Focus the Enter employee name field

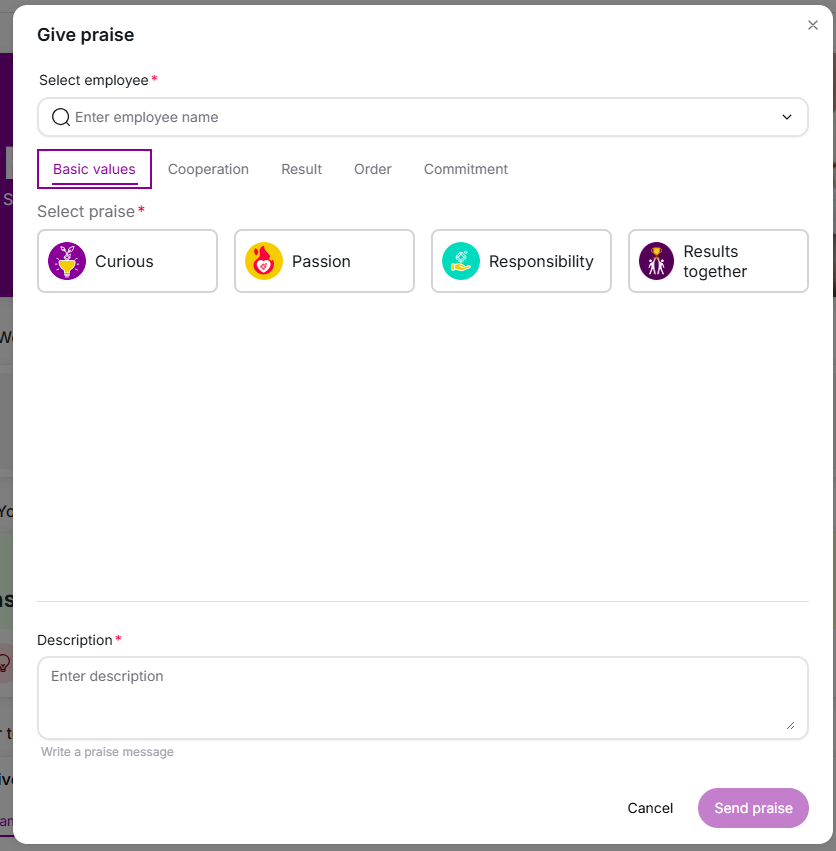(420, 117)
